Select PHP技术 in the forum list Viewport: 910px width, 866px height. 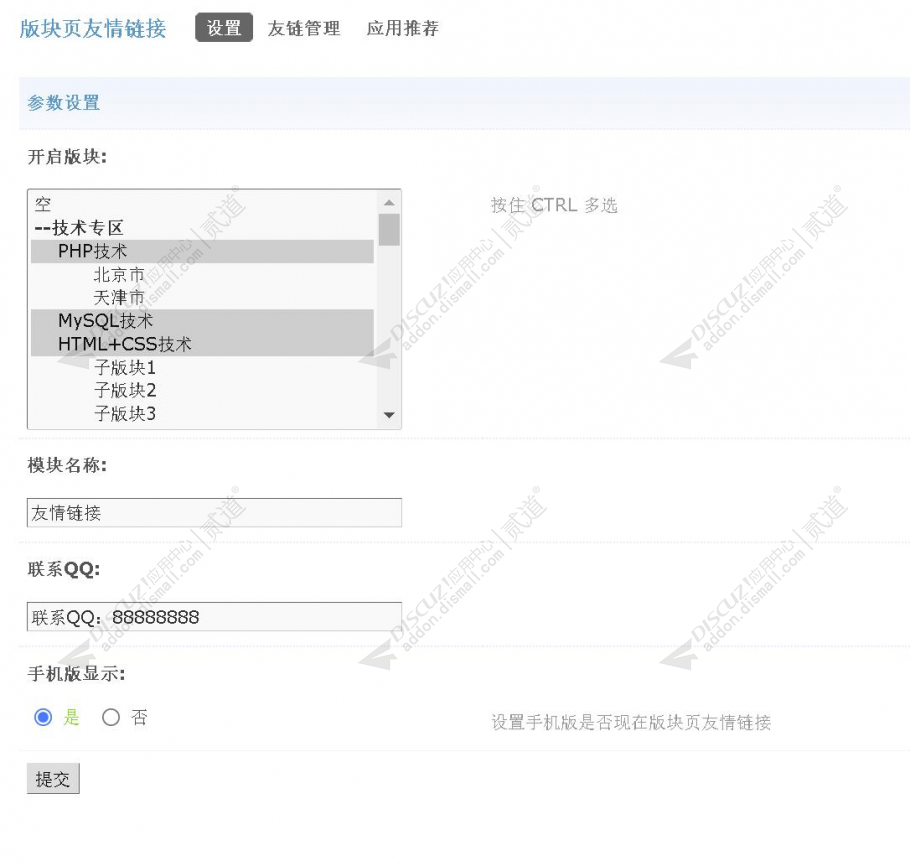pos(202,251)
